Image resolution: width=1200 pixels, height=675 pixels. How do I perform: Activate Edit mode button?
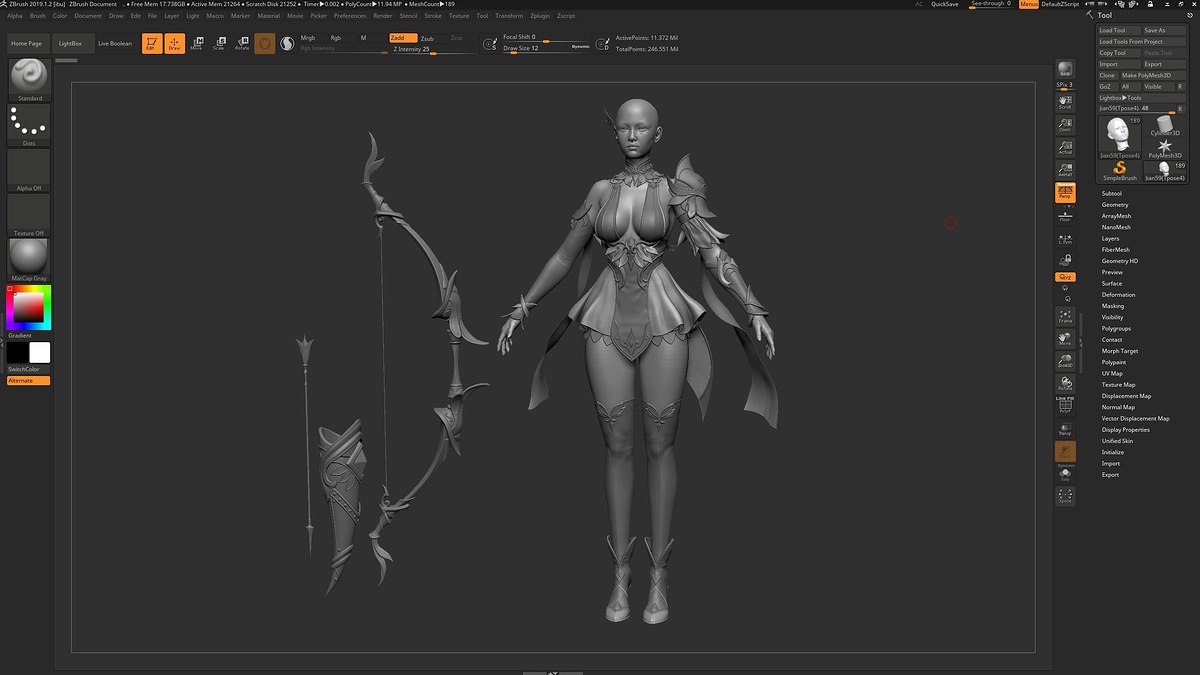[150, 43]
